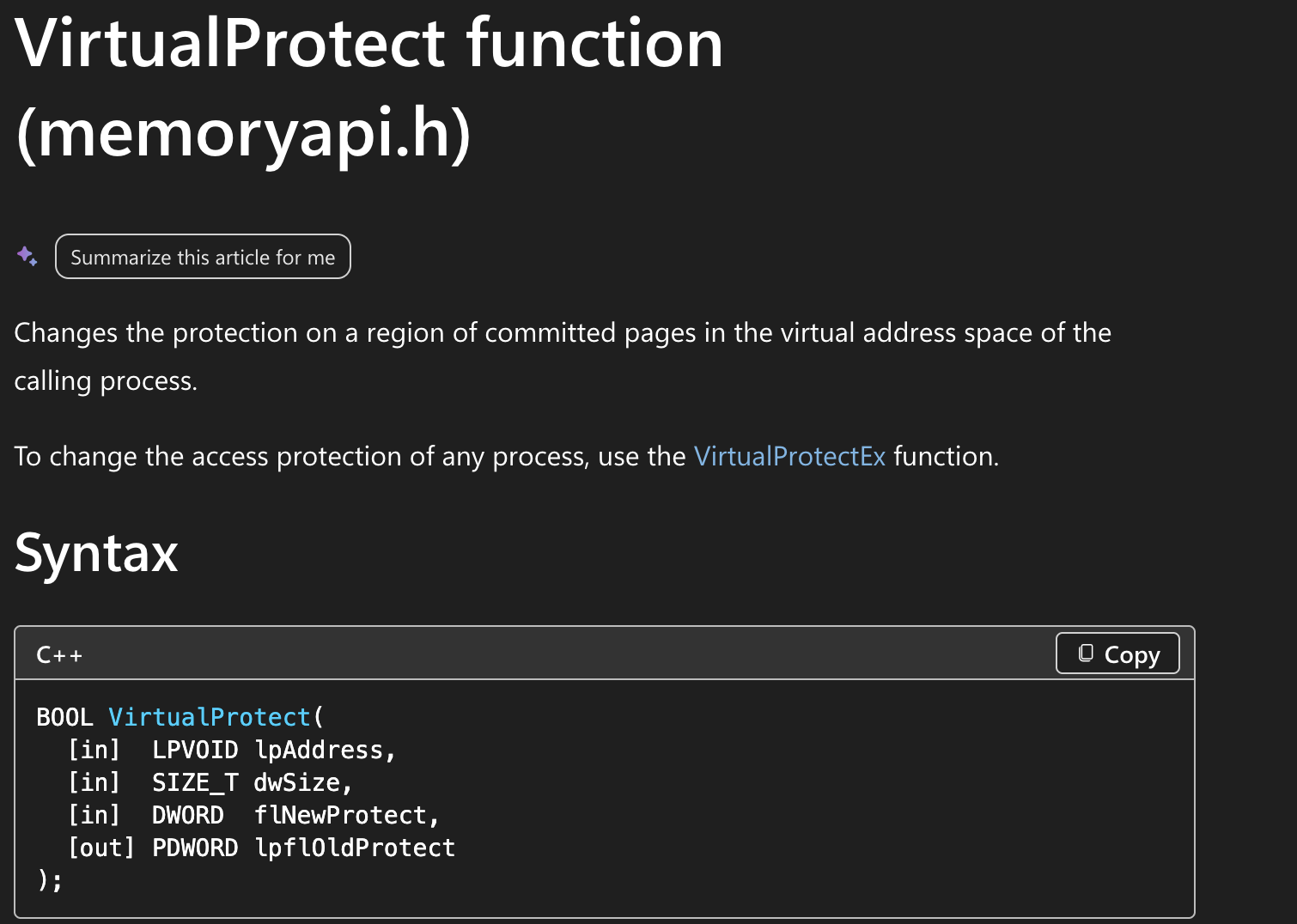
Task: Click the dwSize parameter in code
Action: [x=296, y=782]
